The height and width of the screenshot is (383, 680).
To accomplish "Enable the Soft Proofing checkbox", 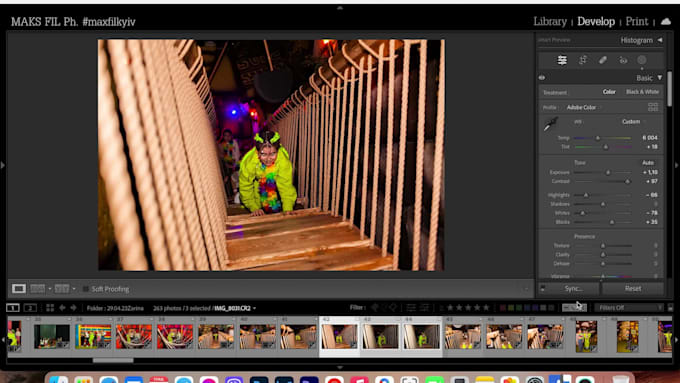I will pyautogui.click(x=85, y=289).
